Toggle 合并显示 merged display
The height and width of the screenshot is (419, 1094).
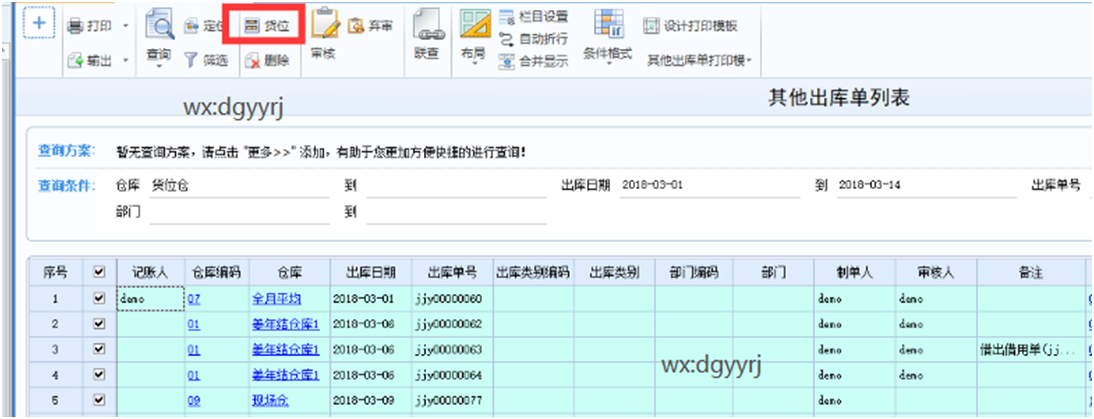534,61
